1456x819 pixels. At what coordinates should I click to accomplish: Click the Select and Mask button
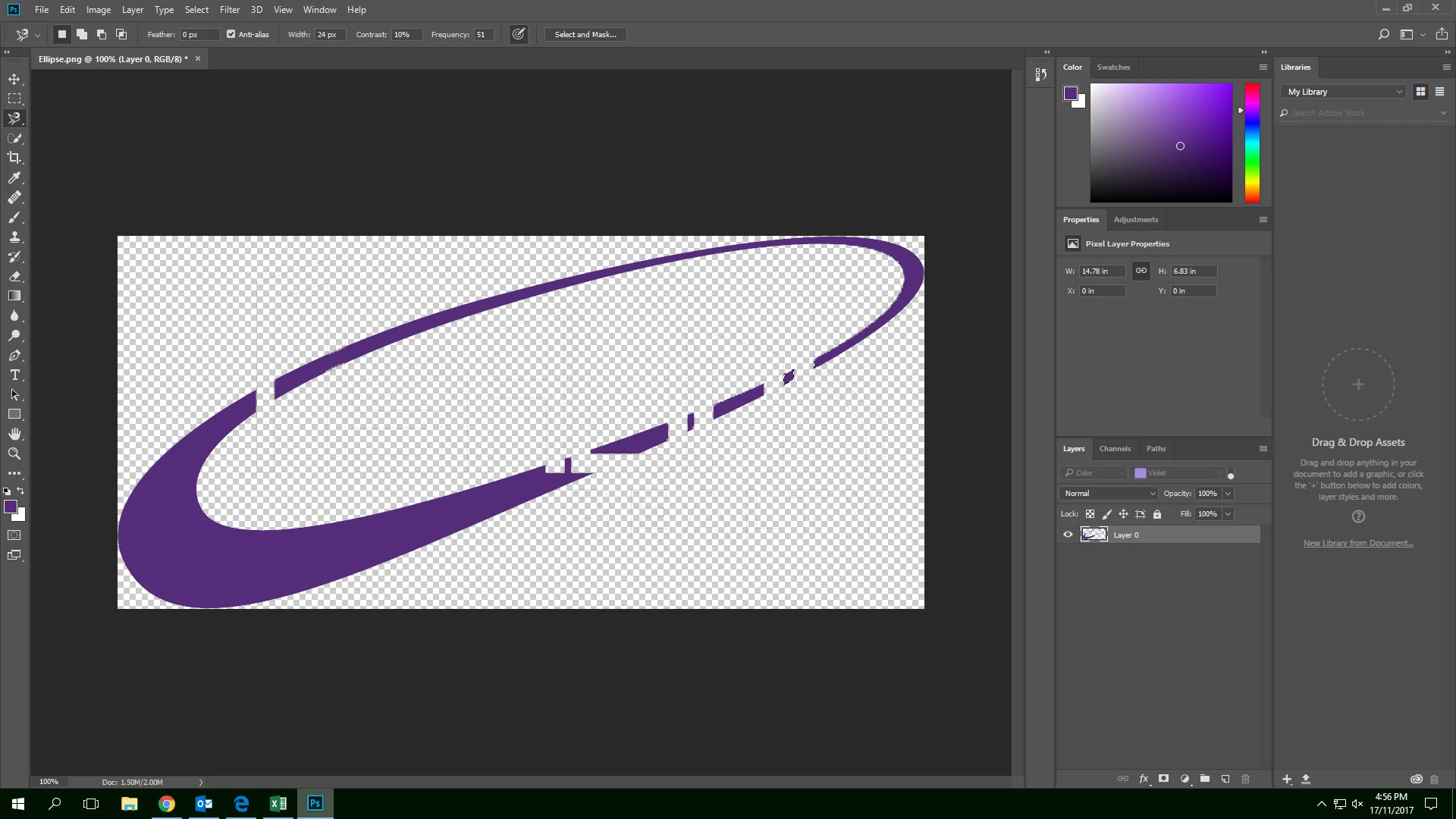[x=585, y=34]
